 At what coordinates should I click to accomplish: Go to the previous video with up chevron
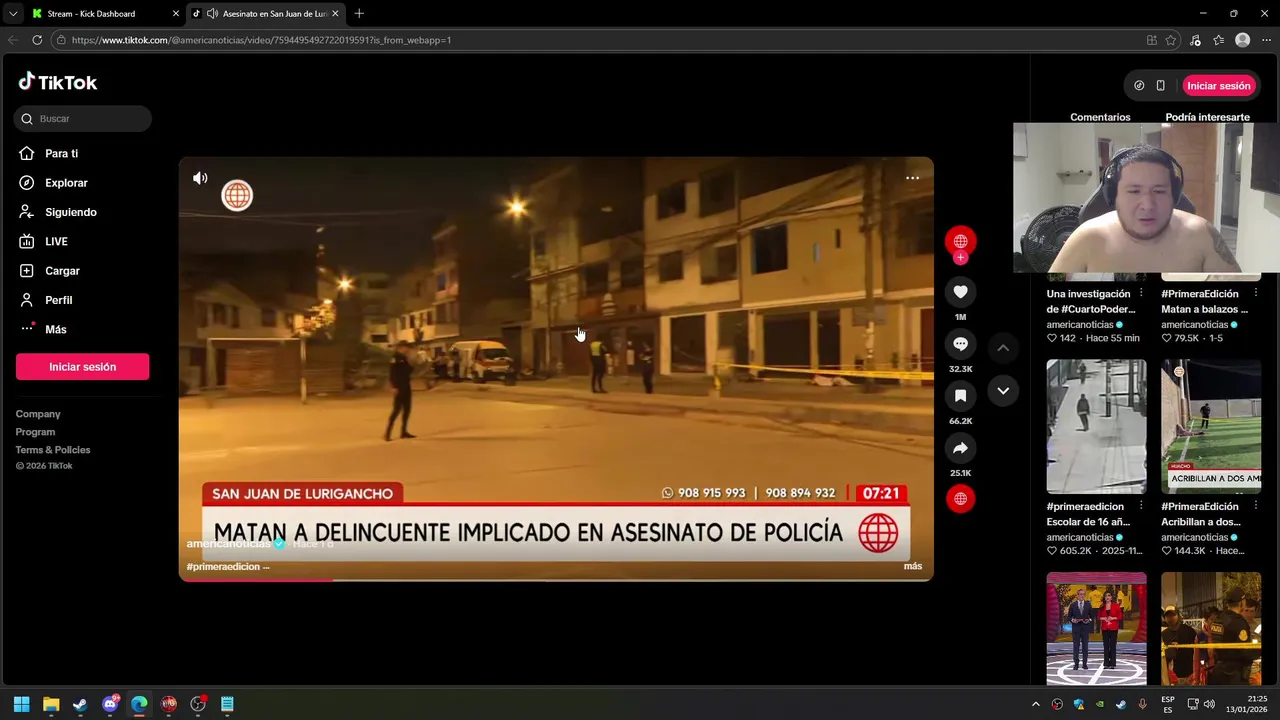pos(1003,347)
